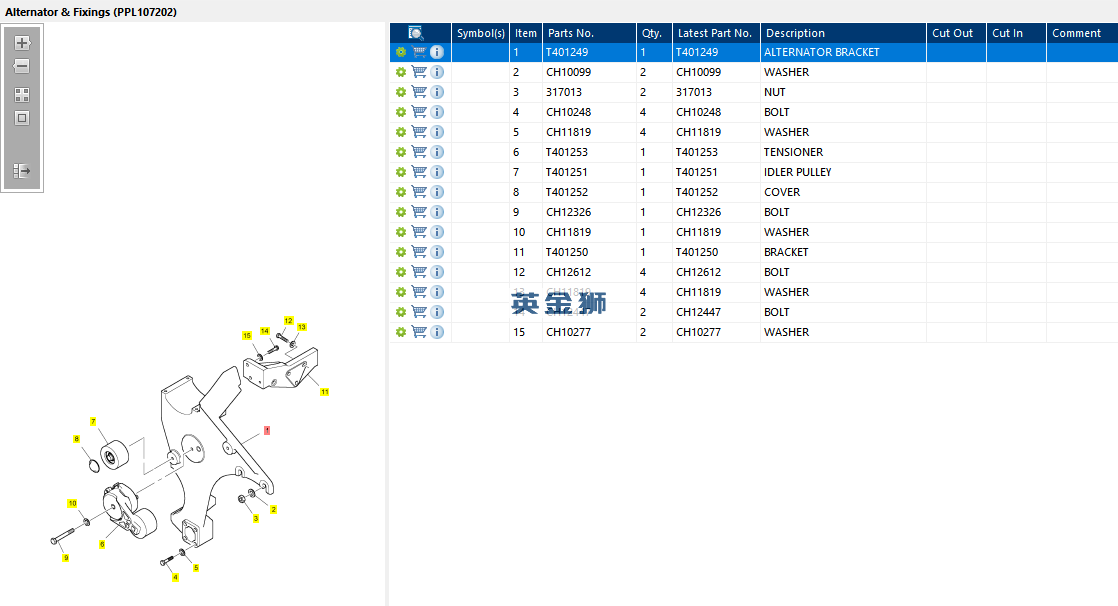The height and width of the screenshot is (606, 1118).
Task: Select callout 9 on the diagram
Action: pos(66,558)
